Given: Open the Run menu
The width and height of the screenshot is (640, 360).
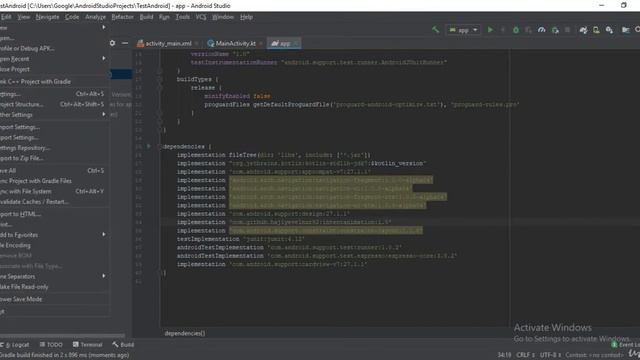Looking at the screenshot, I should [164, 17].
